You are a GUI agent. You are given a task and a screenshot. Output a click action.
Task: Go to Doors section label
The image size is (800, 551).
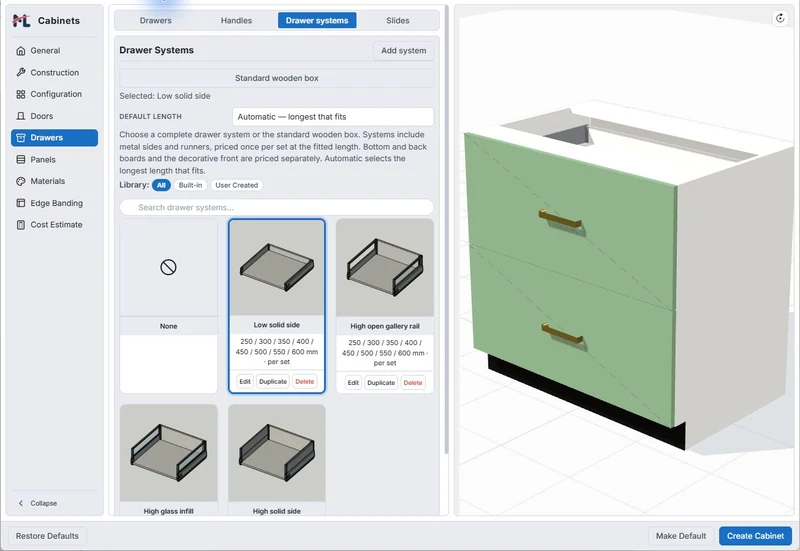click(x=42, y=116)
